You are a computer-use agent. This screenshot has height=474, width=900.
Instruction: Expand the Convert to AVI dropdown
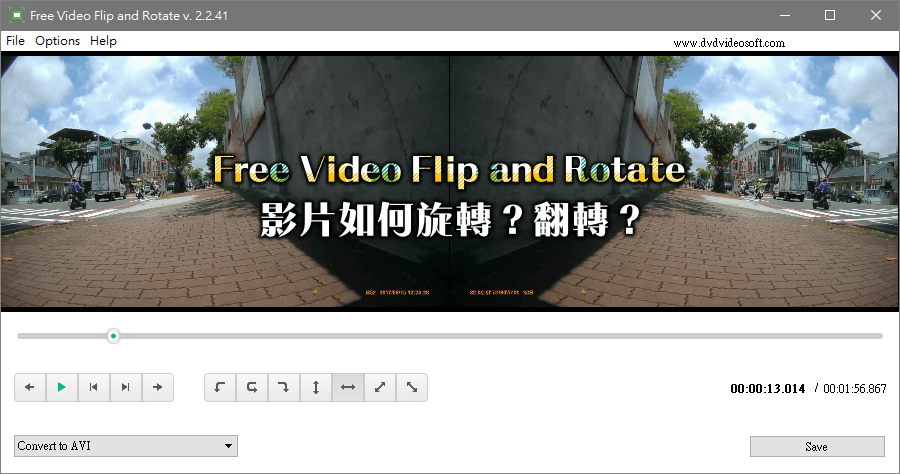pos(126,446)
